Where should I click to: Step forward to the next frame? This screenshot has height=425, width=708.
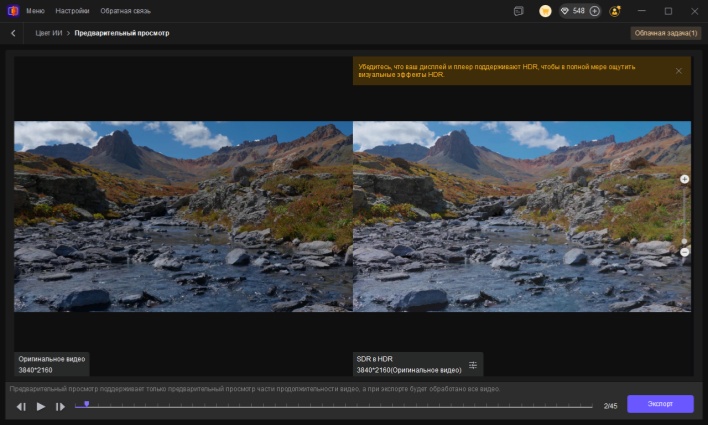point(61,406)
